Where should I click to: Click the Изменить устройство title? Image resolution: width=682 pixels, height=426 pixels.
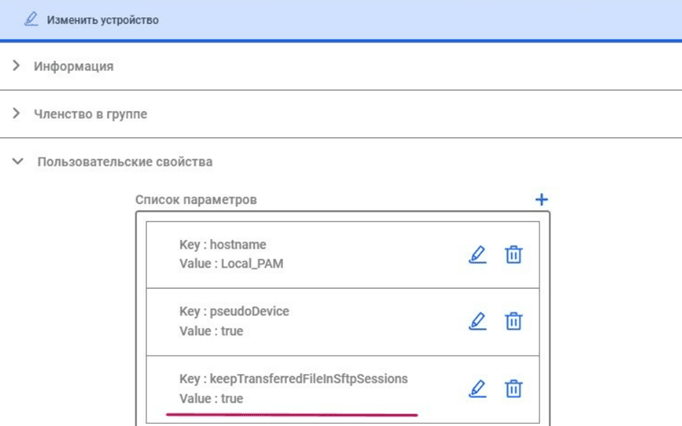[103, 20]
